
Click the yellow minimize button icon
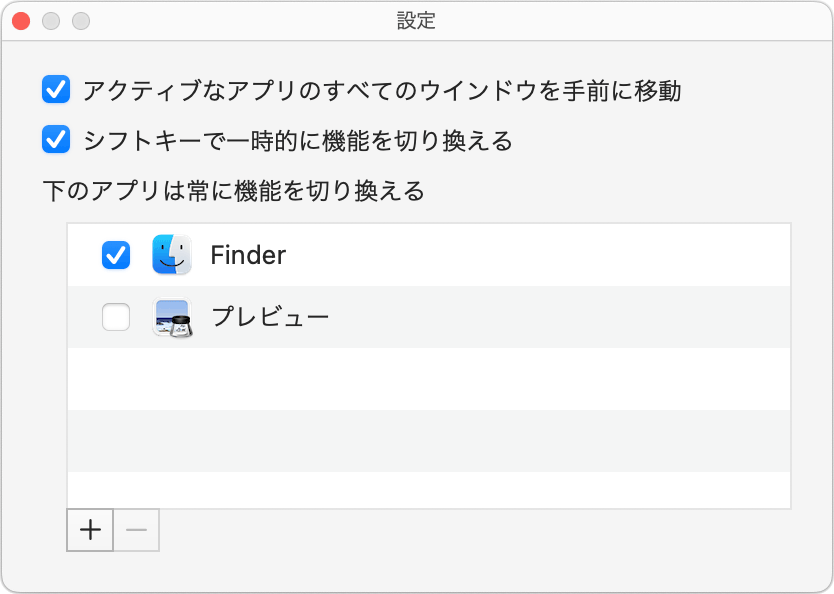click(x=50, y=19)
